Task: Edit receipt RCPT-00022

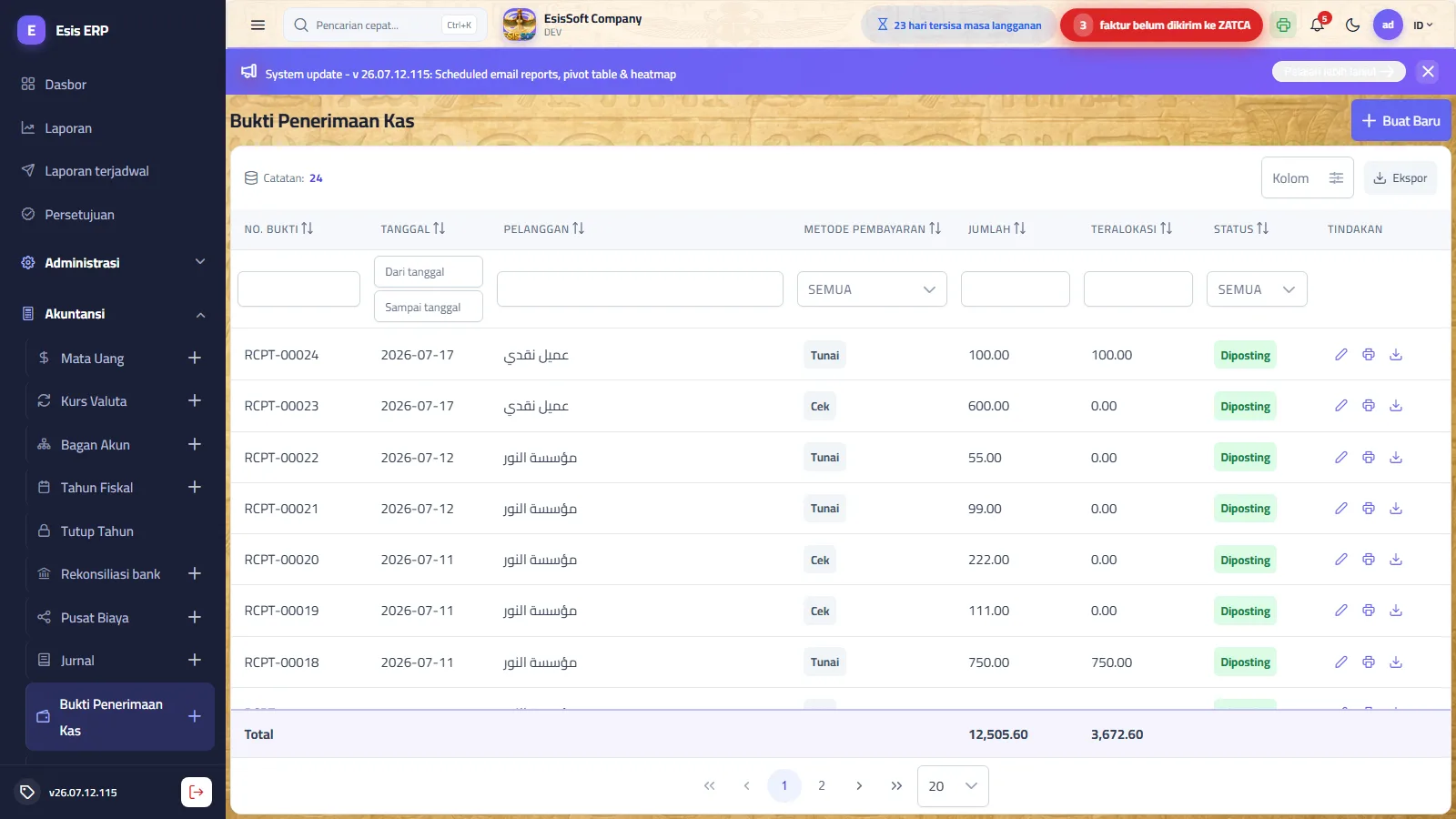Action: point(1341,458)
